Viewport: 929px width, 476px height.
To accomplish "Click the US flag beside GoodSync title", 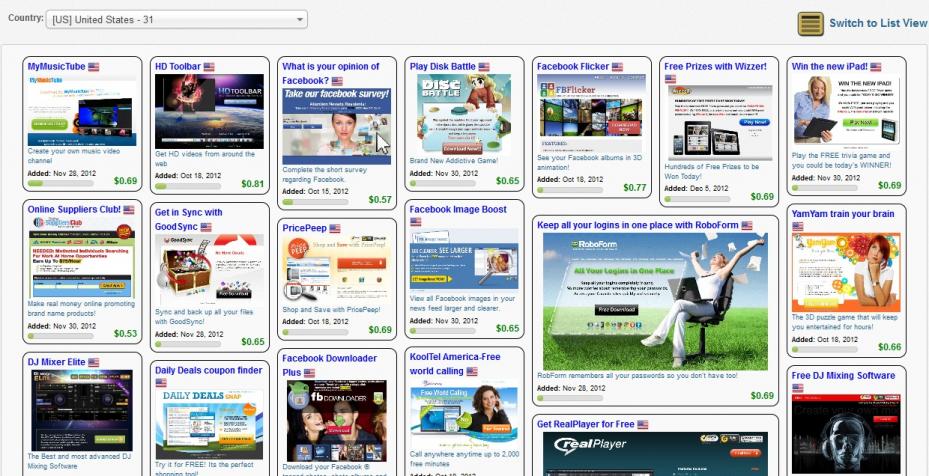I will tap(206, 227).
